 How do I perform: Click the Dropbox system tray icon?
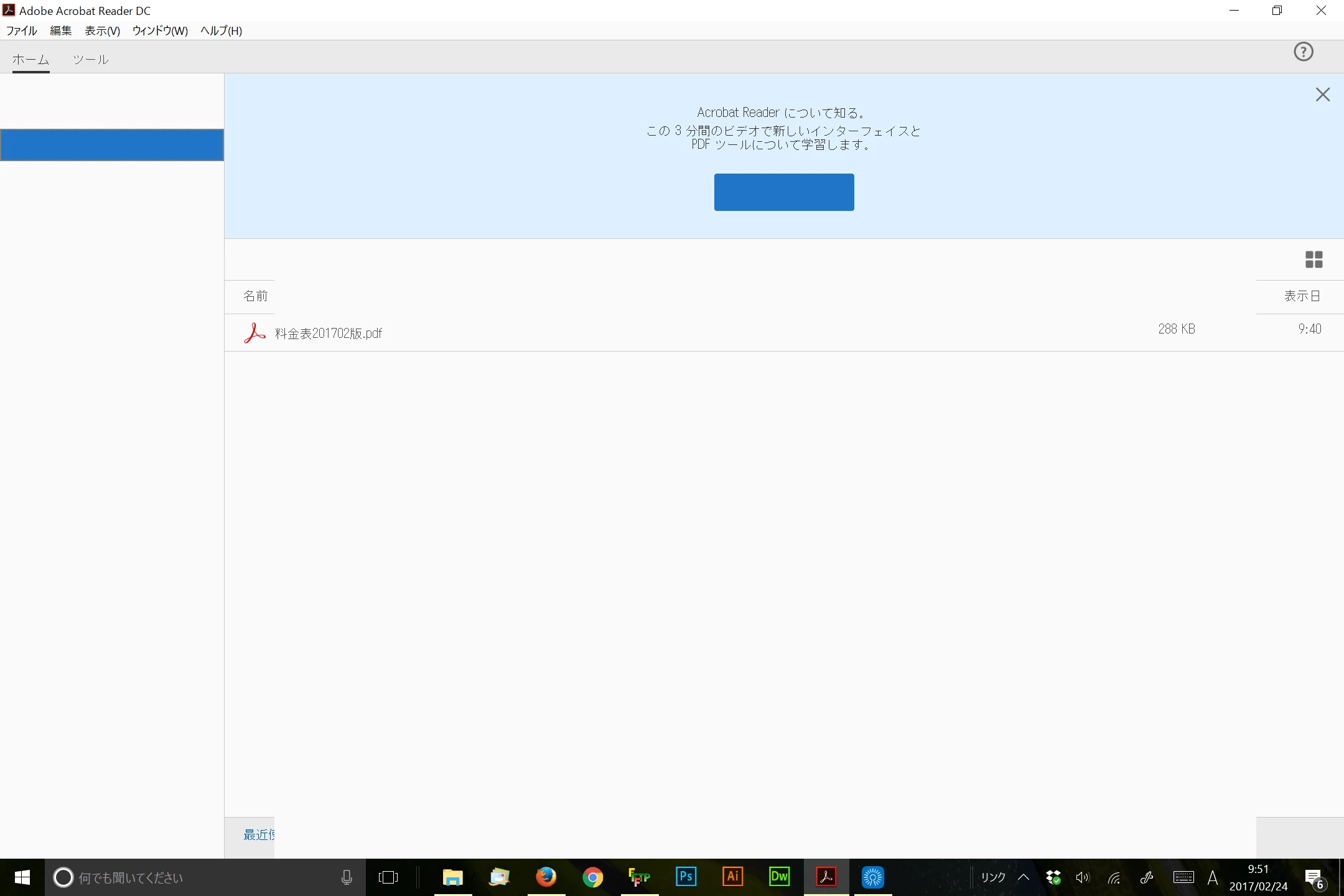pos(1053,877)
